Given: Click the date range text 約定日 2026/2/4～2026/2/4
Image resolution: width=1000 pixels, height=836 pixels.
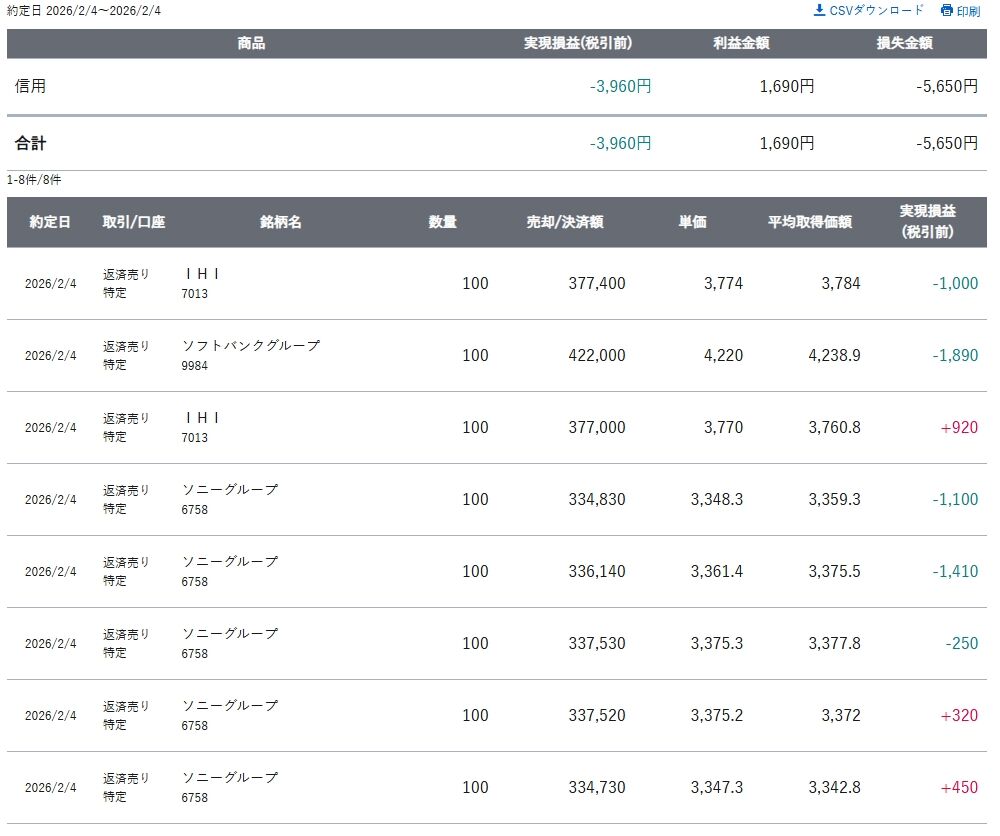Looking at the screenshot, I should point(83,10).
